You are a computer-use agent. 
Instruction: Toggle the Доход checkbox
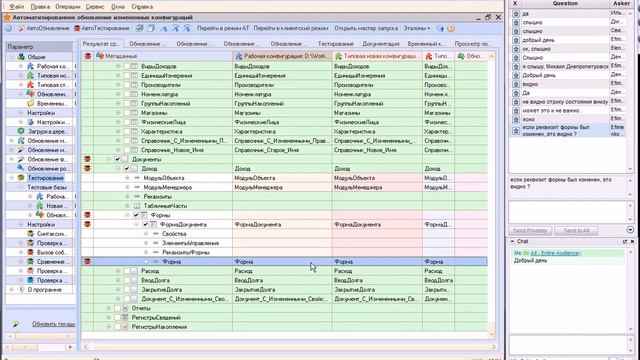(127, 169)
